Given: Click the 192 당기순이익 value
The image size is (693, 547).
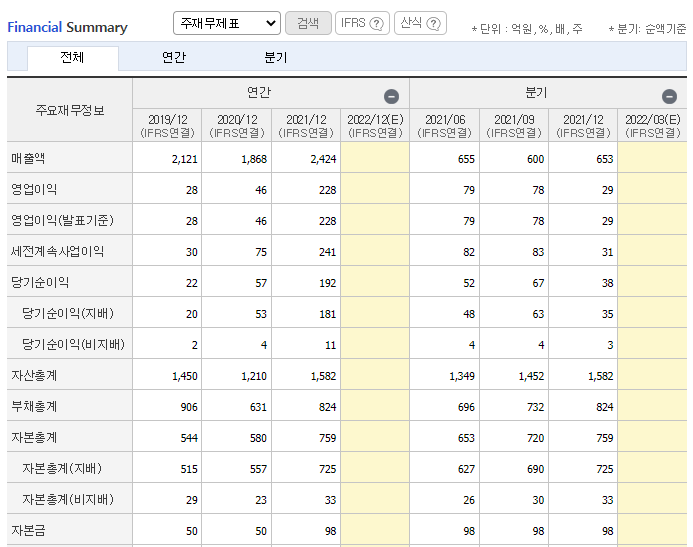Looking at the screenshot, I should tap(327, 283).
